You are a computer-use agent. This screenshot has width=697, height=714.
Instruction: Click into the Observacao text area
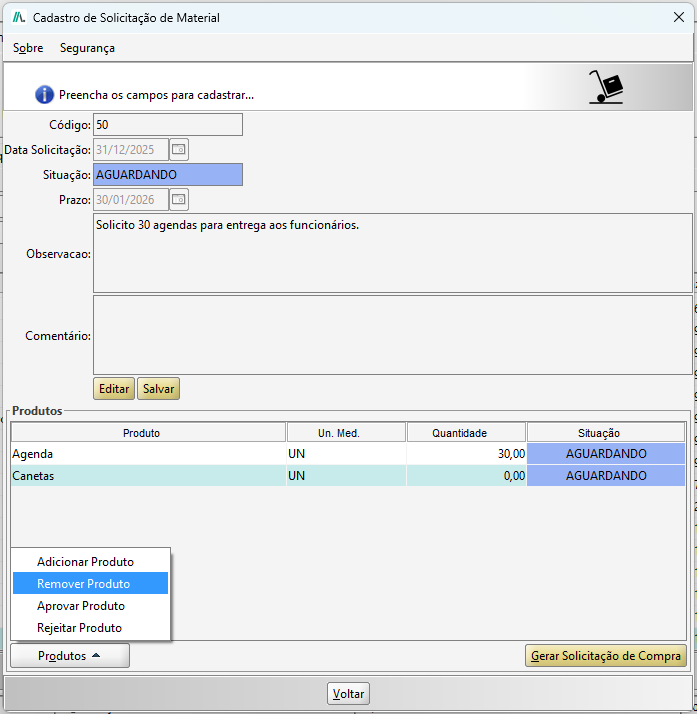tap(393, 253)
